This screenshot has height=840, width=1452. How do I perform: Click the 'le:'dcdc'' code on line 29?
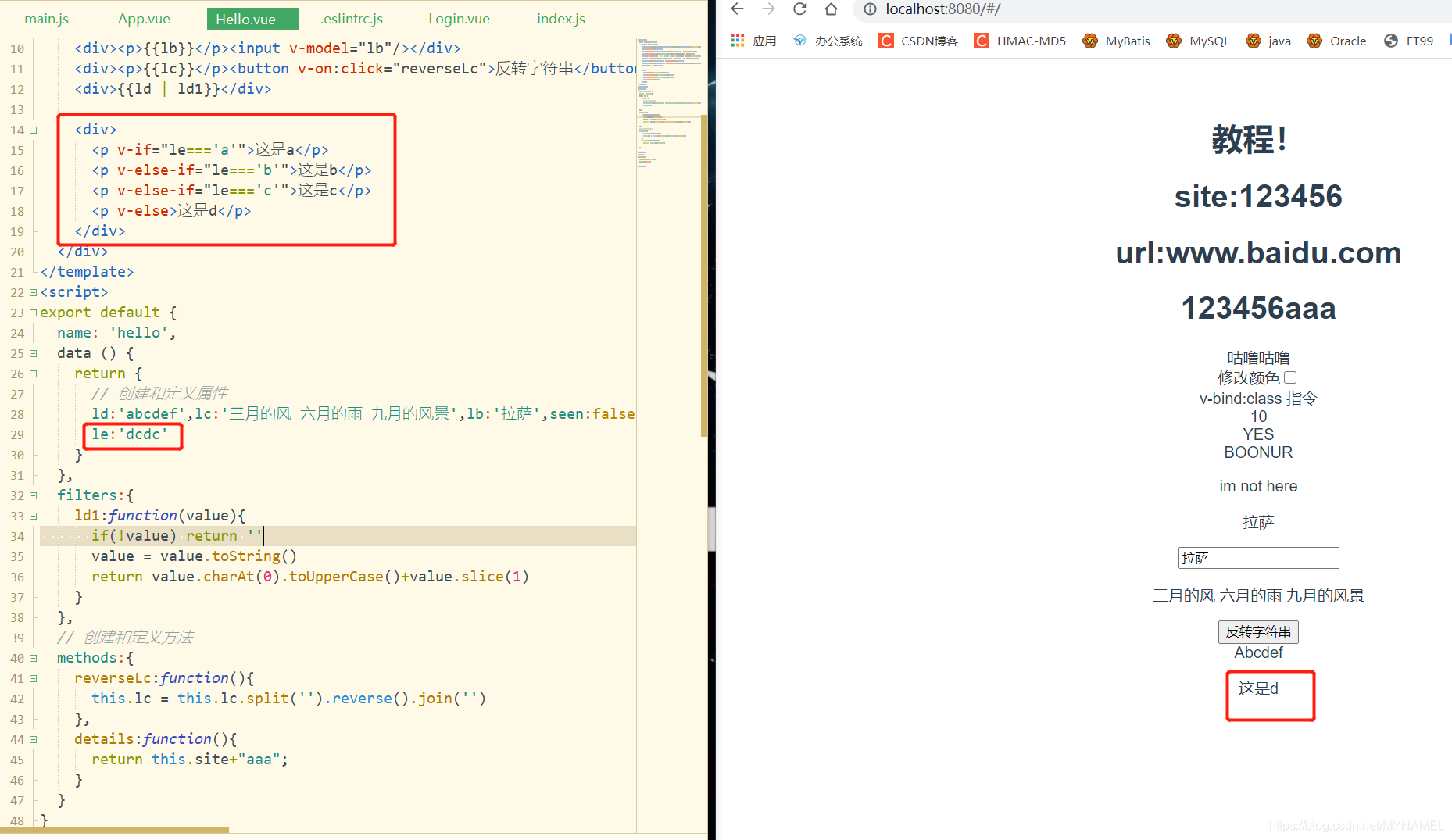coord(130,434)
